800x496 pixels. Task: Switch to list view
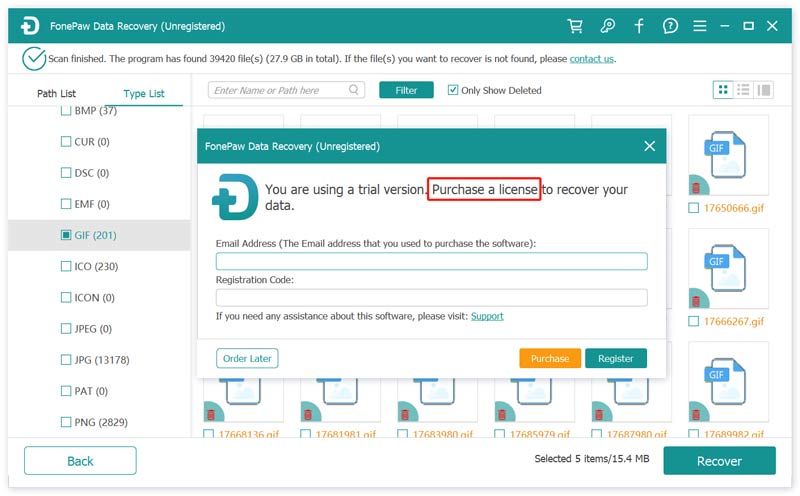coord(743,90)
